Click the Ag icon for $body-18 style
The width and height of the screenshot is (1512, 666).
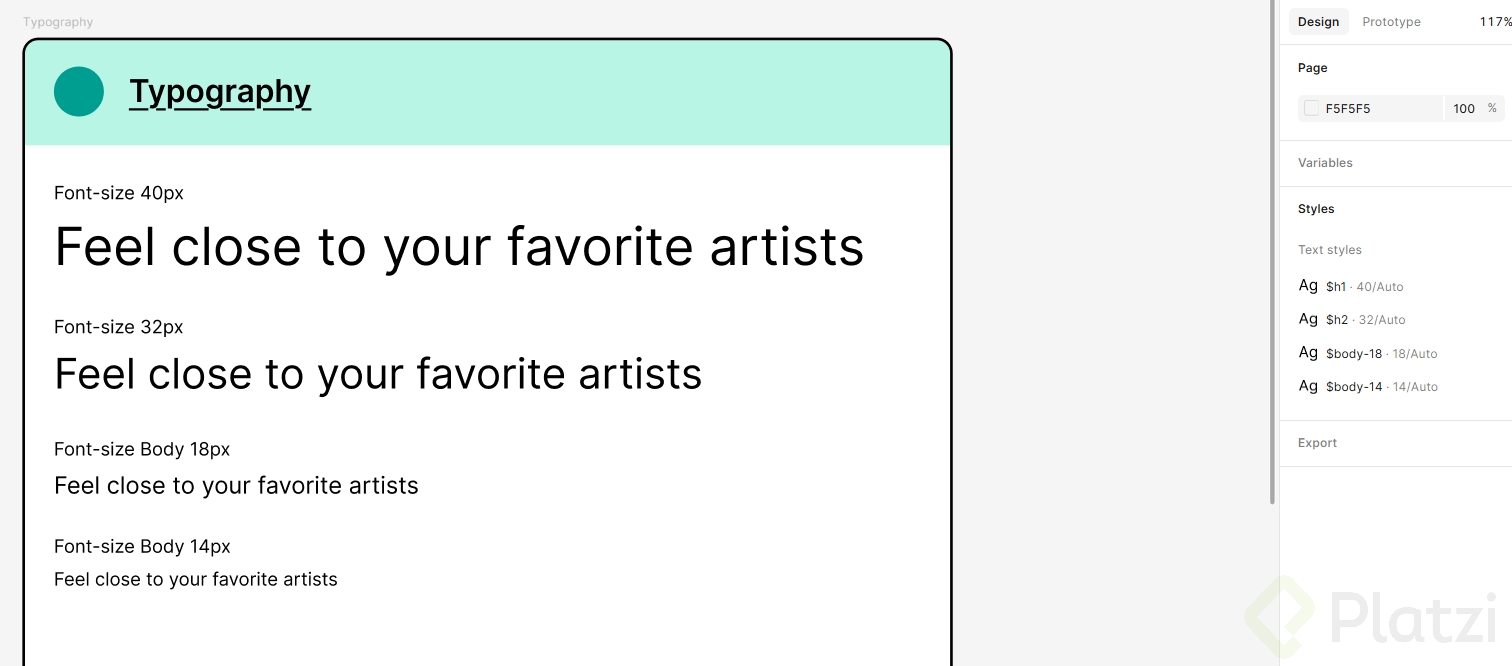coord(1308,352)
